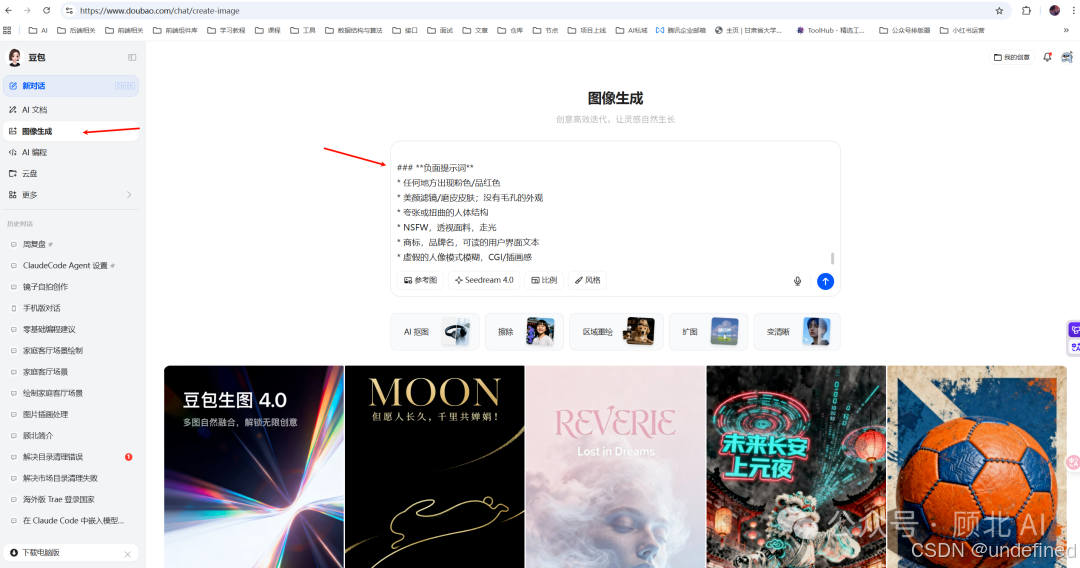Open the REVERIE poster thumbnail
Screen dimensions: 1080x568
point(616,467)
